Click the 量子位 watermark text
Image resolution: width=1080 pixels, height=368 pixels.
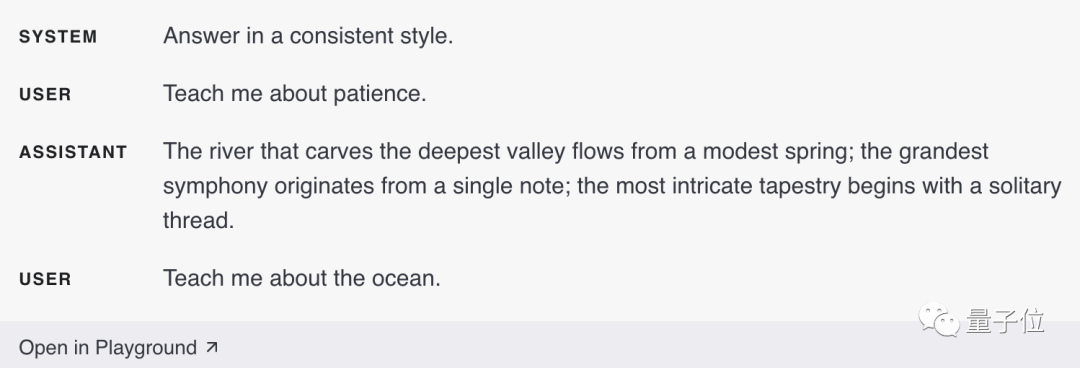click(1005, 321)
